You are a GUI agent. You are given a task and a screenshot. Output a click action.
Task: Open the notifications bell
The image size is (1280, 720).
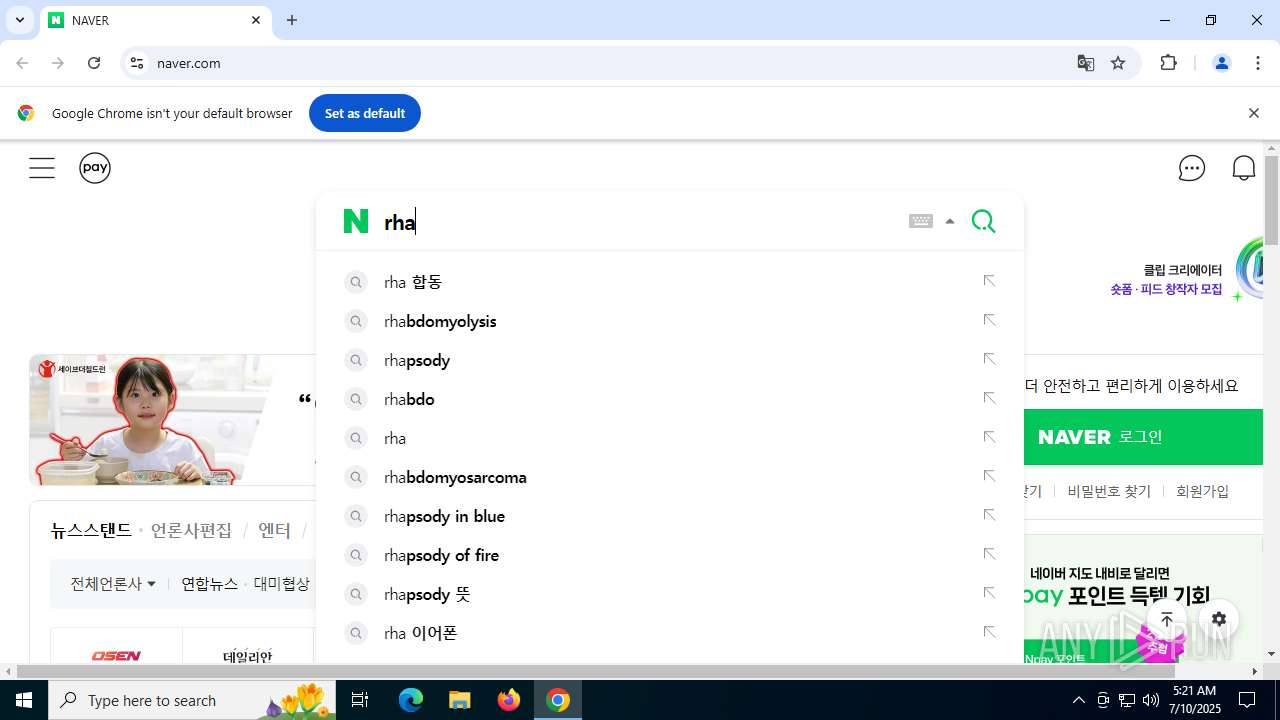coord(1244,168)
